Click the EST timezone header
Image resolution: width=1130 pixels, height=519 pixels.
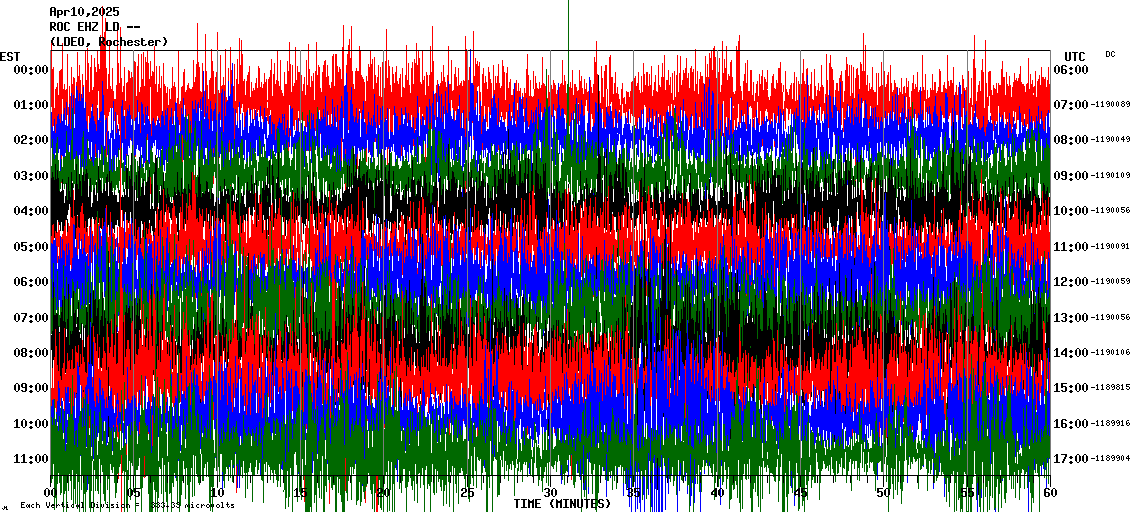(10, 56)
